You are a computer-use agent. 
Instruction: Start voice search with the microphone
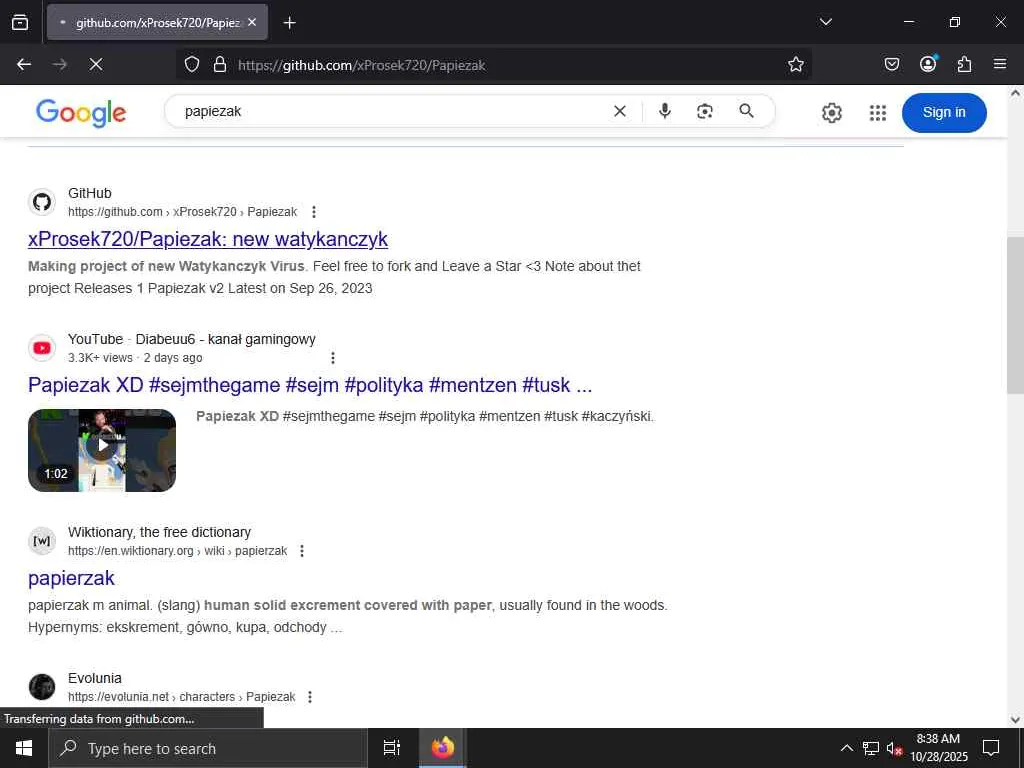[x=665, y=111]
